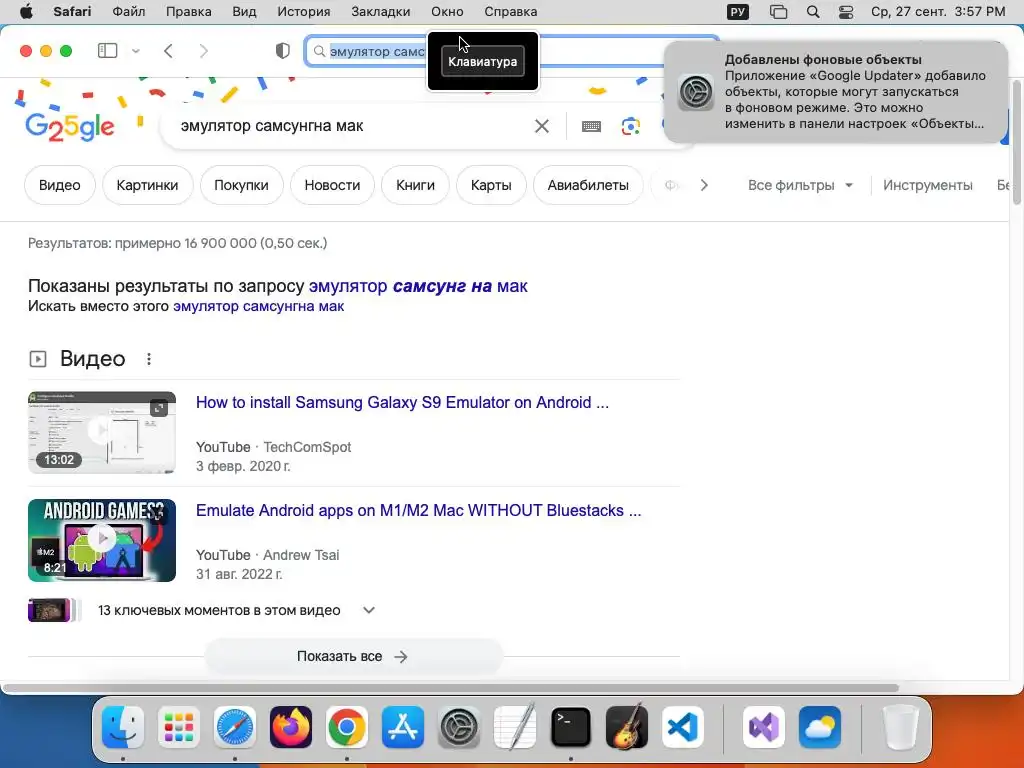Screen dimensions: 1024x768
Task: Clear the Google search query with X
Action: (541, 126)
